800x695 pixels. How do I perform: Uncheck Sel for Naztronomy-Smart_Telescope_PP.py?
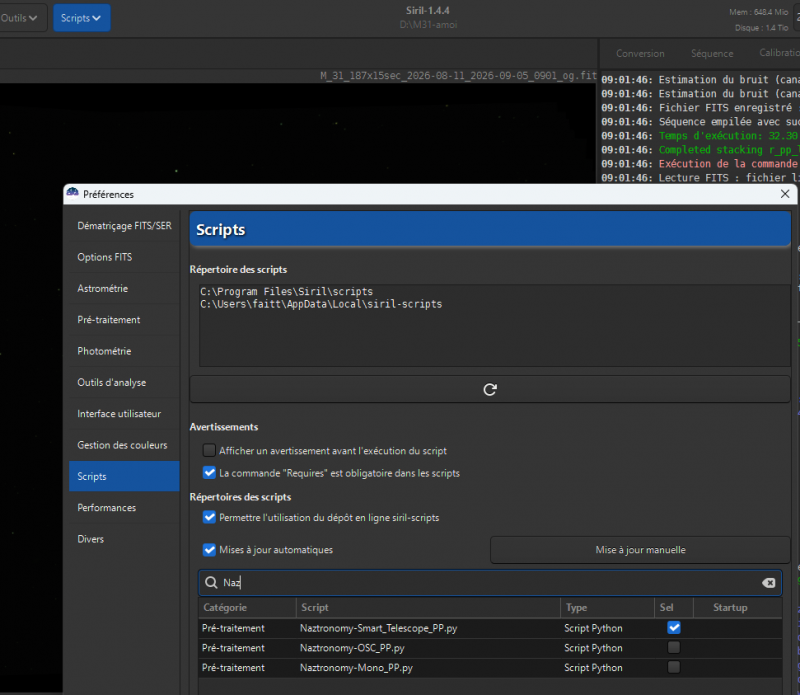coord(673,628)
